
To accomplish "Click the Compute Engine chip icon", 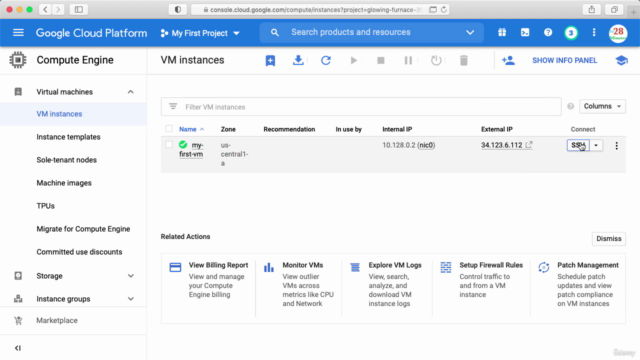I will (18, 60).
